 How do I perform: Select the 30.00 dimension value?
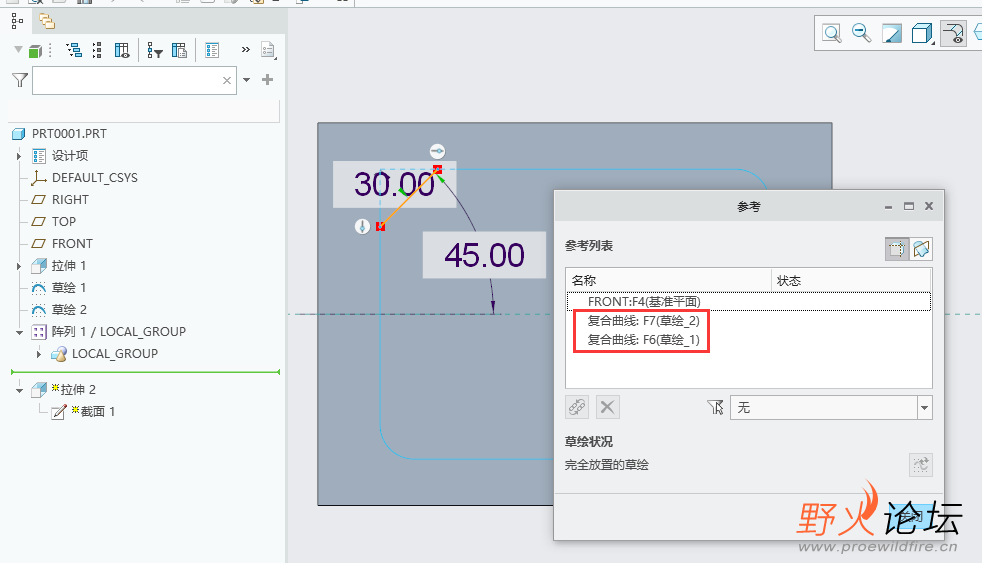click(x=394, y=185)
